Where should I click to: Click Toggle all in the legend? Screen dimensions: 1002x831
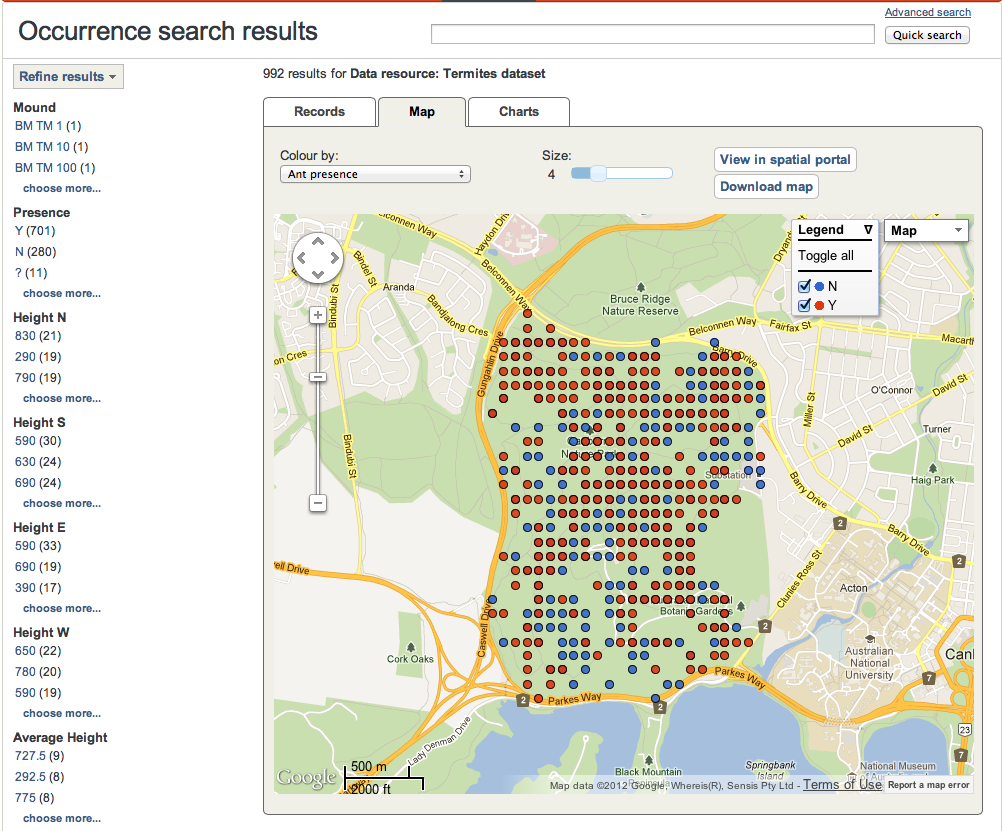click(826, 256)
